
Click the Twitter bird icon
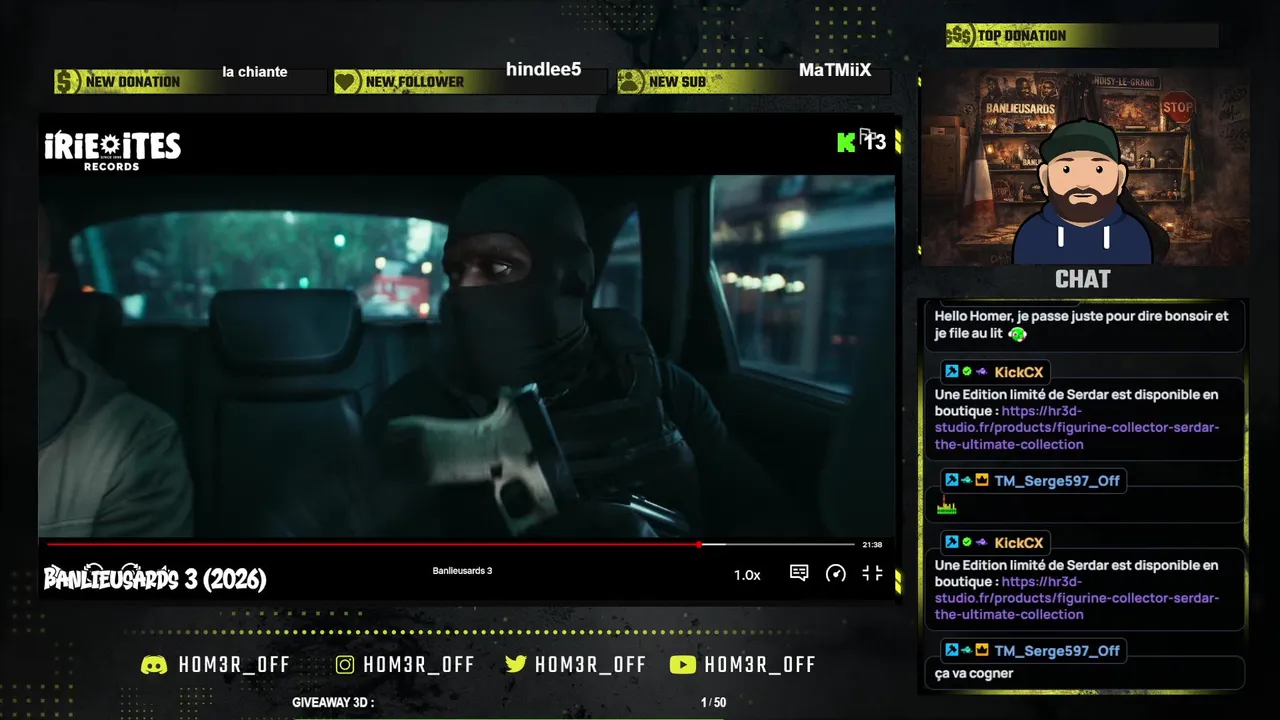pos(515,665)
